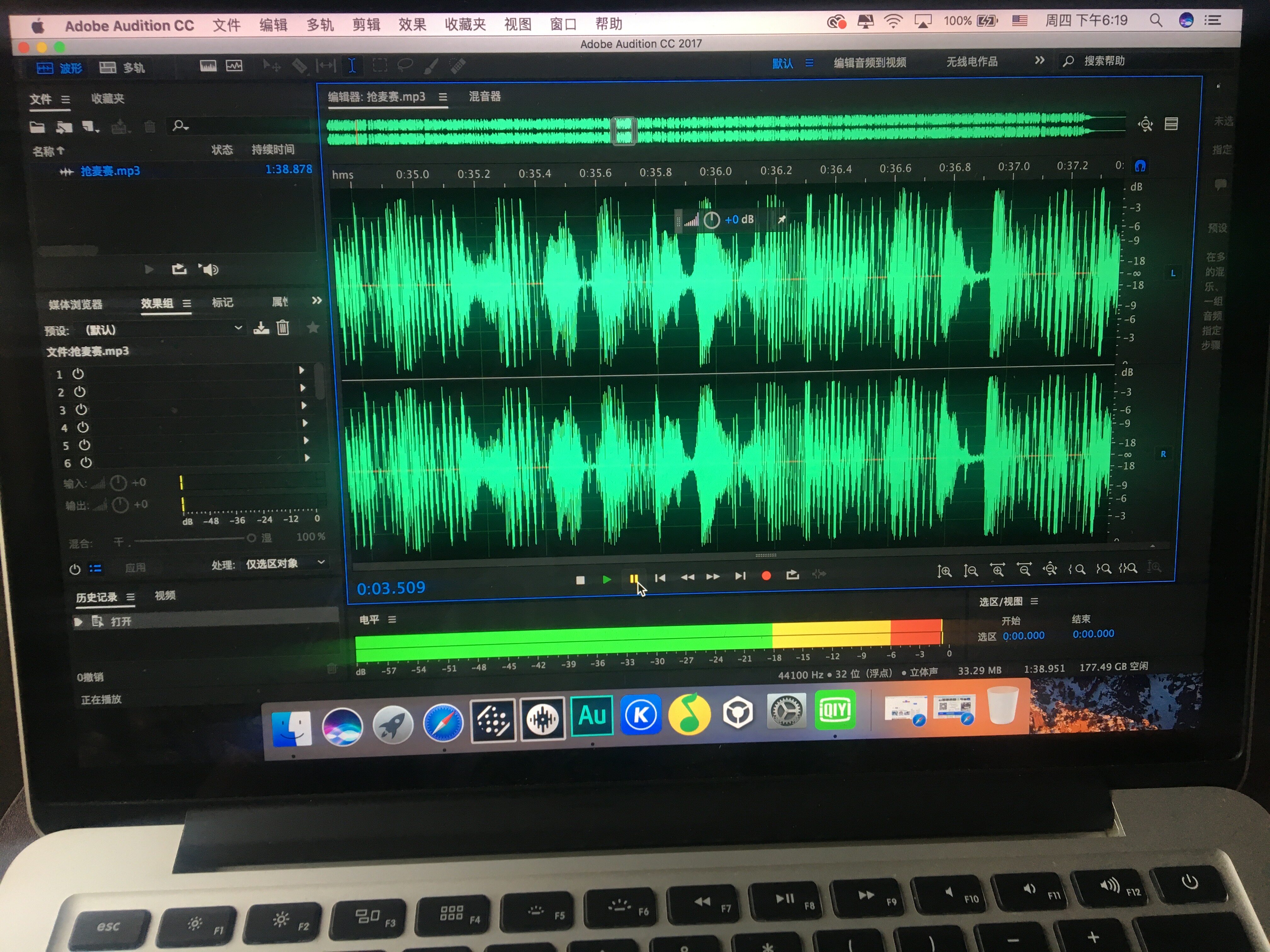Select the Time Selection tool
Image resolution: width=1270 pixels, height=952 pixels.
pyautogui.click(x=352, y=65)
